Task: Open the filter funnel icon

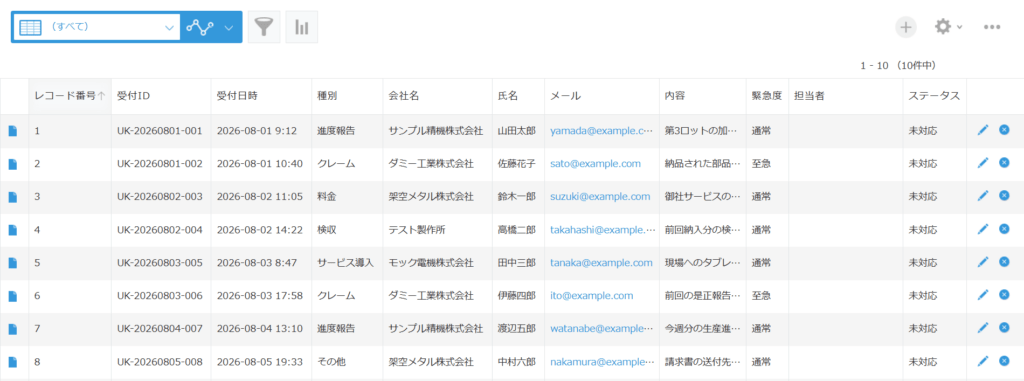Action: (x=264, y=27)
